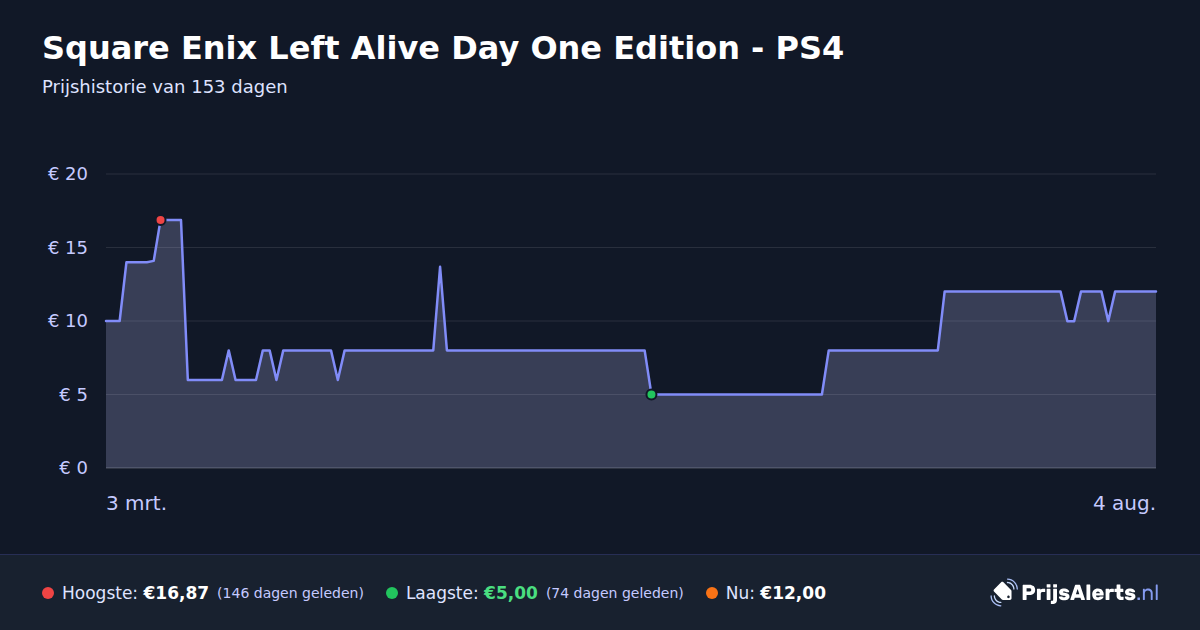
Task: Click the € 5 y-axis label
Action: click(74, 395)
